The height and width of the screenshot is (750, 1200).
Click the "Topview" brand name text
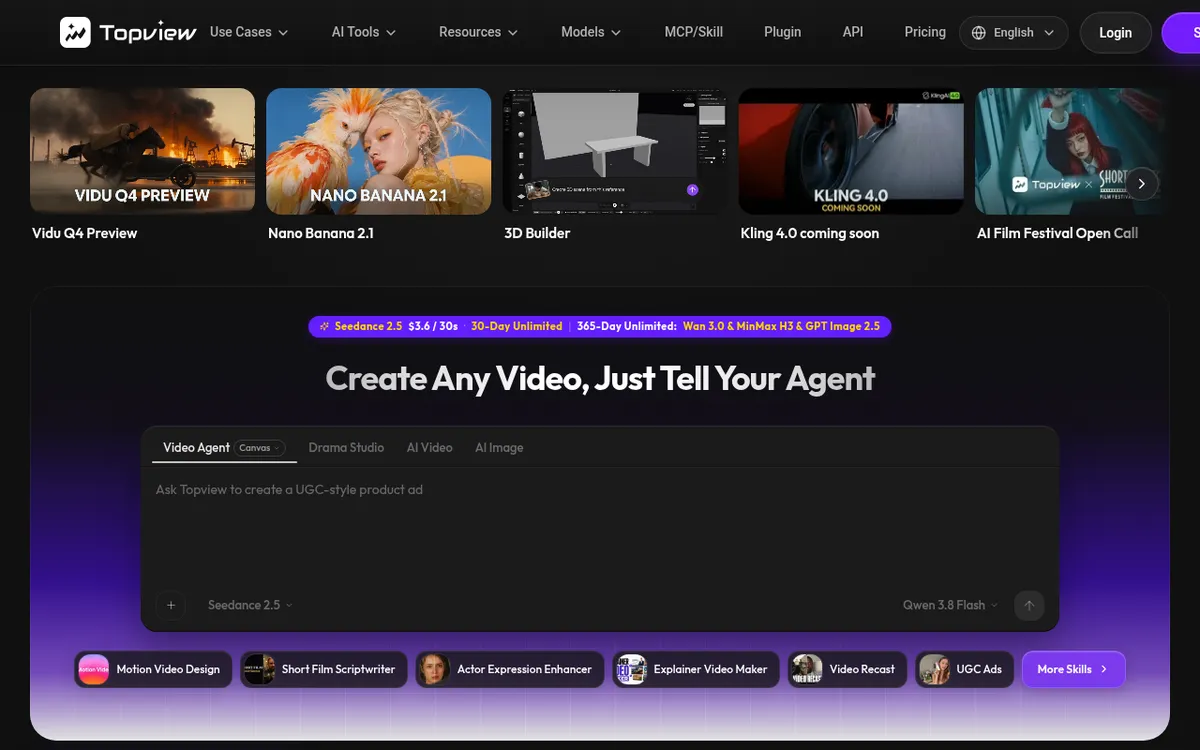tap(146, 34)
